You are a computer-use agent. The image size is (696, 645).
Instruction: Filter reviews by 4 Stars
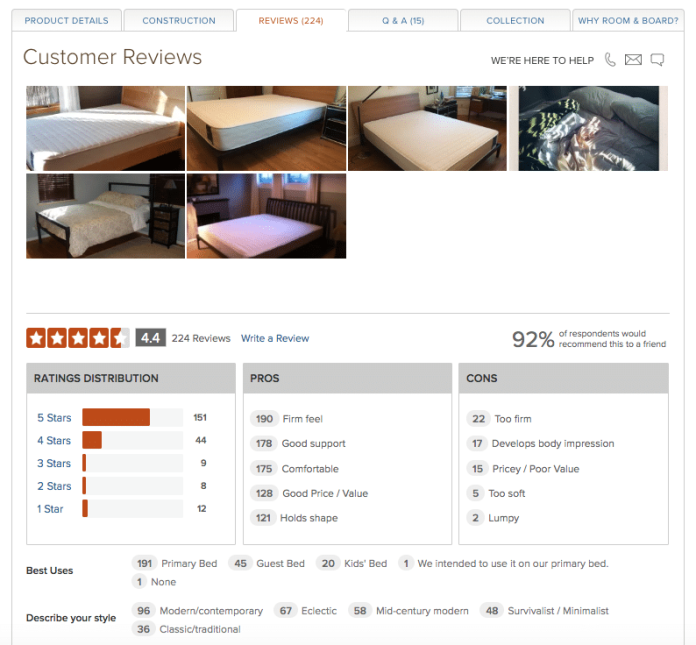(x=54, y=440)
